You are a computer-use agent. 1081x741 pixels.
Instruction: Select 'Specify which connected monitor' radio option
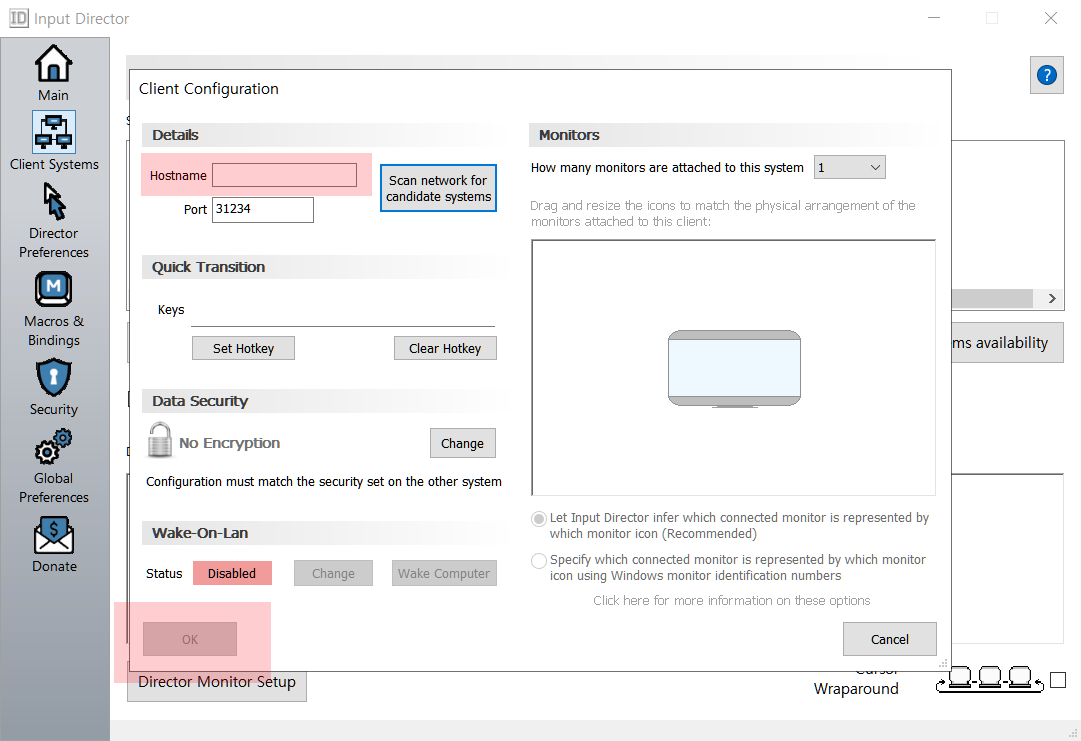tap(539, 560)
